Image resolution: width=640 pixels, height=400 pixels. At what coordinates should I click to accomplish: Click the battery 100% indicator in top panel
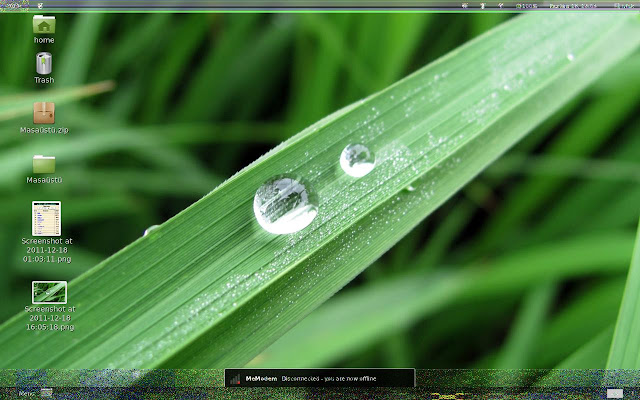coord(527,6)
